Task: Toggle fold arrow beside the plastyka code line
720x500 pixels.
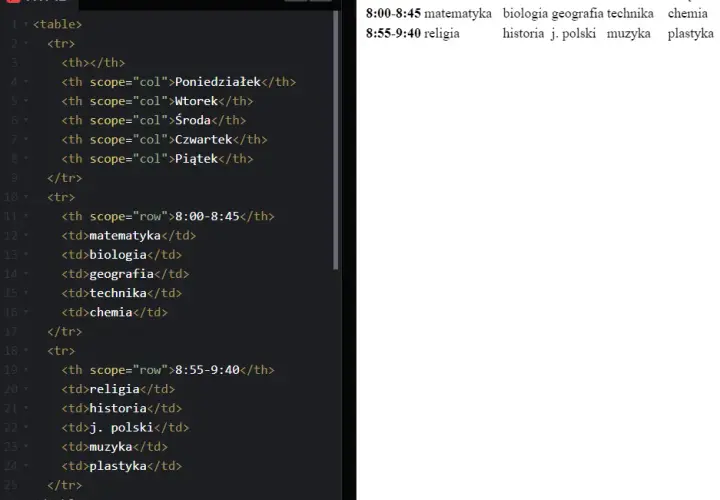Action: coord(26,466)
